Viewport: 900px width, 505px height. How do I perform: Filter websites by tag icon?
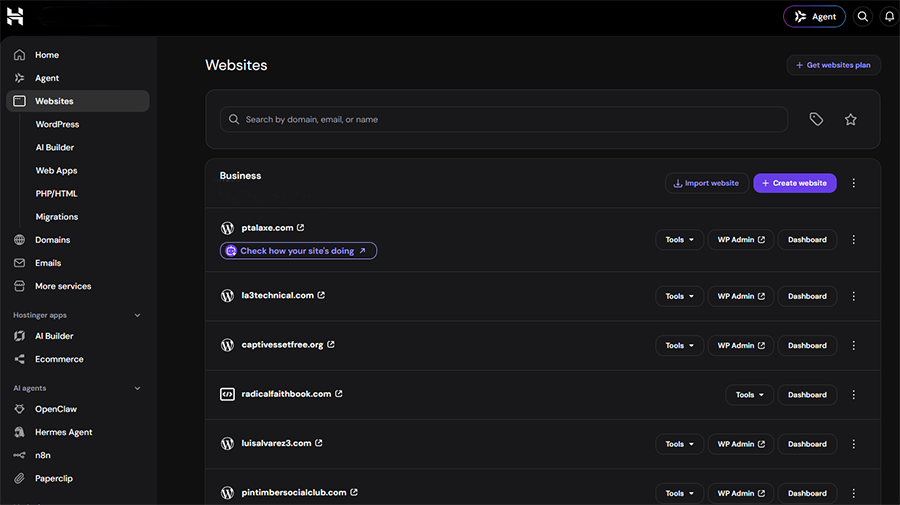[816, 119]
